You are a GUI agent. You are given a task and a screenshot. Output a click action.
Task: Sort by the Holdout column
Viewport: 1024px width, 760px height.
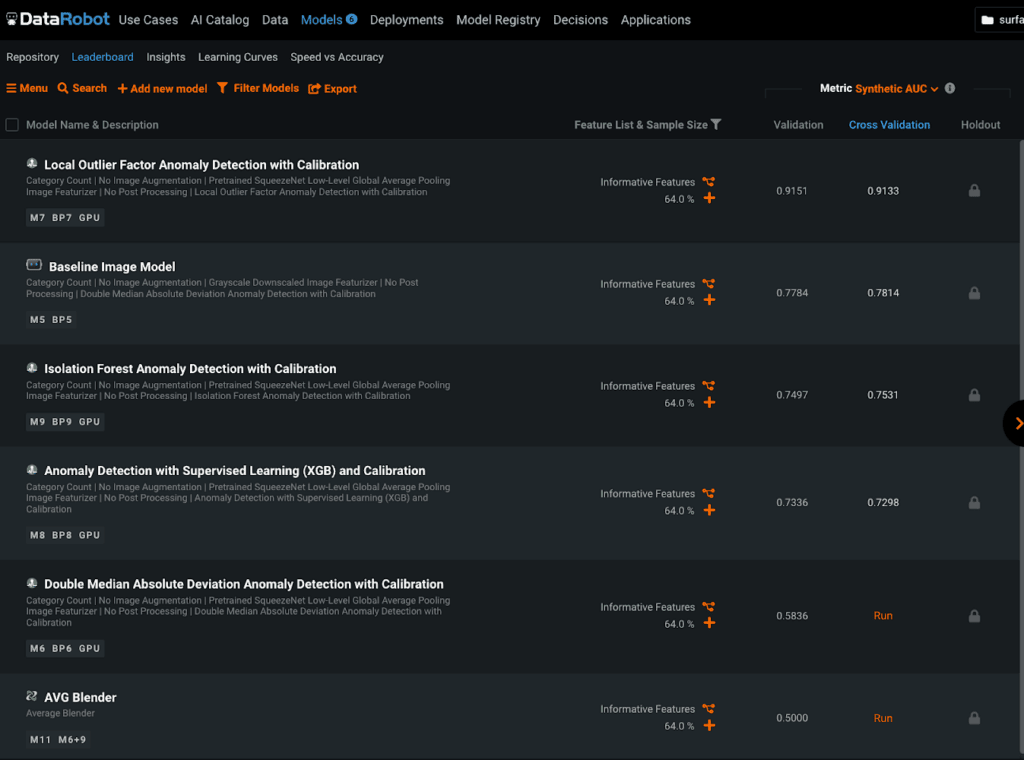tap(980, 125)
